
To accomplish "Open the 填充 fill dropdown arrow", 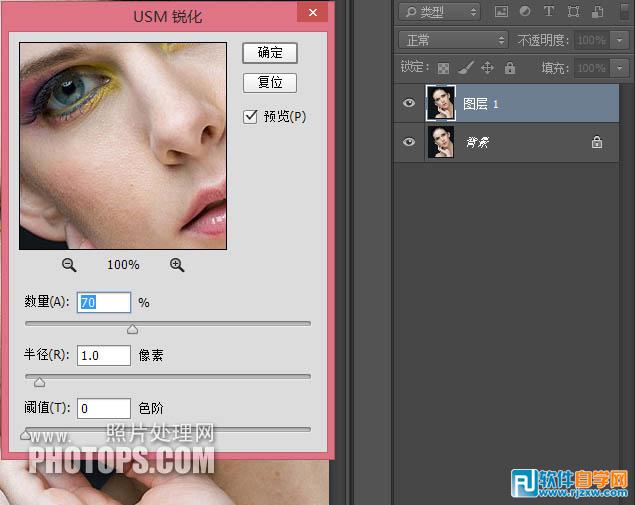I will tap(619, 68).
